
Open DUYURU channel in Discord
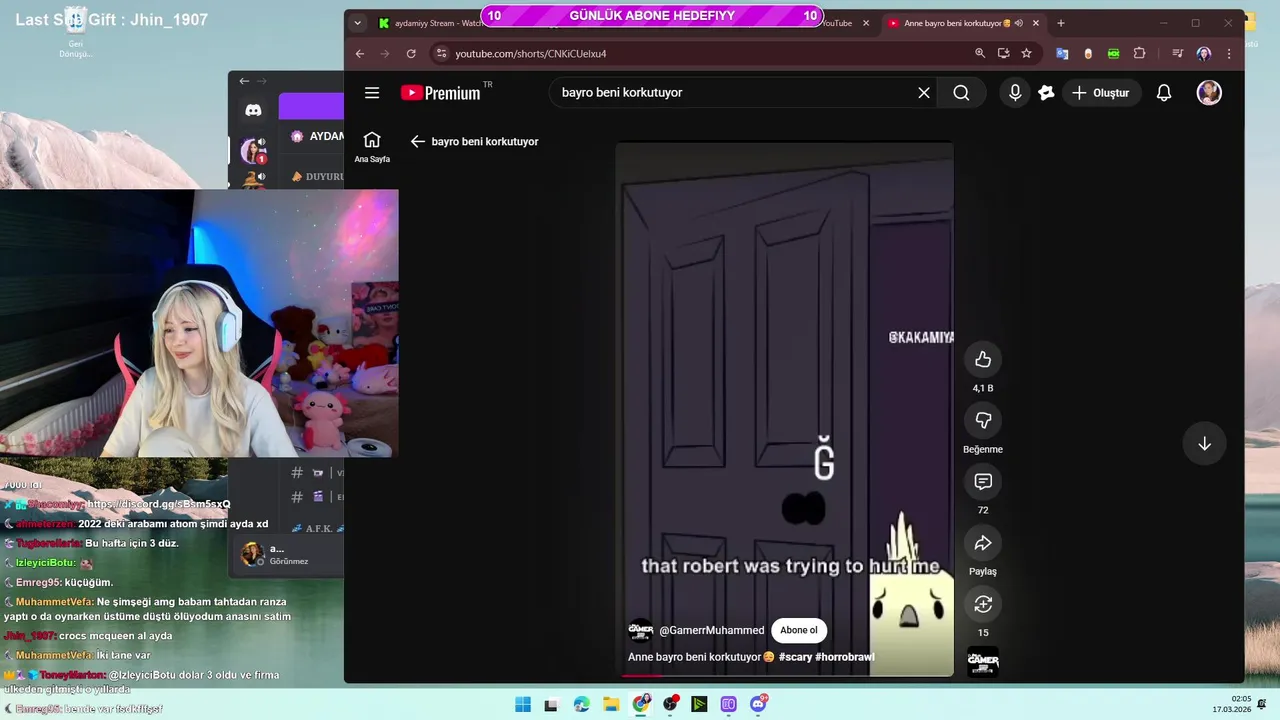[318, 177]
